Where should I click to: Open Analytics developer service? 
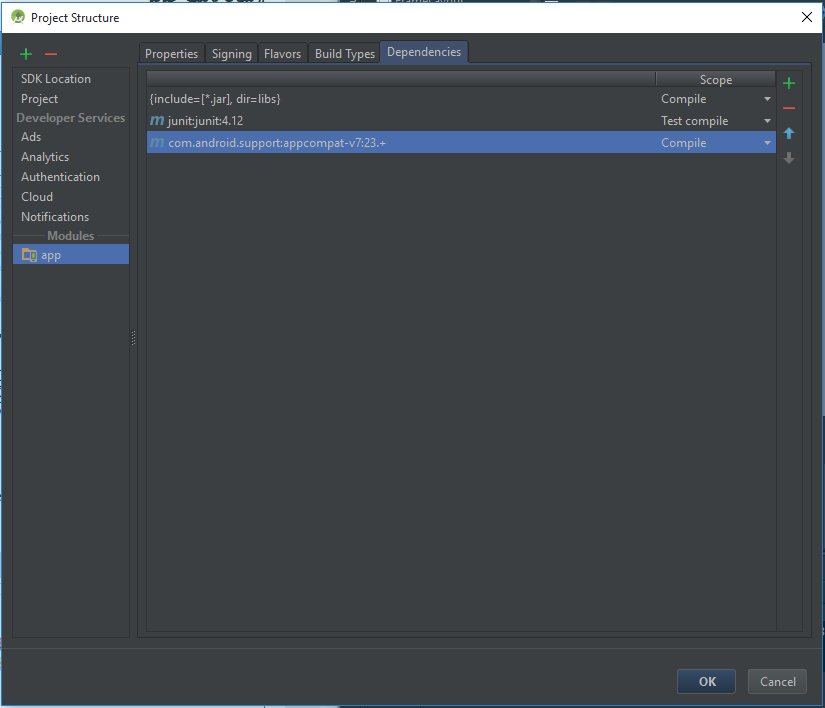tap(45, 157)
